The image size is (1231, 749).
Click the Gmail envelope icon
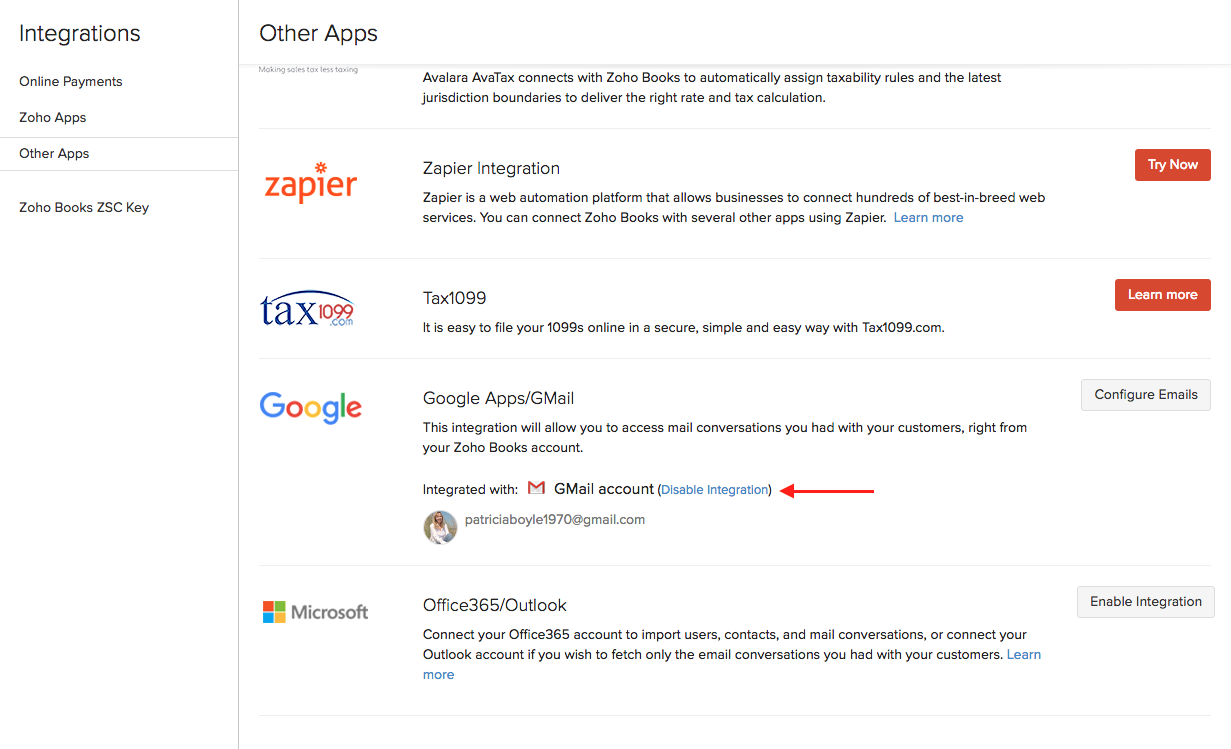click(x=536, y=489)
